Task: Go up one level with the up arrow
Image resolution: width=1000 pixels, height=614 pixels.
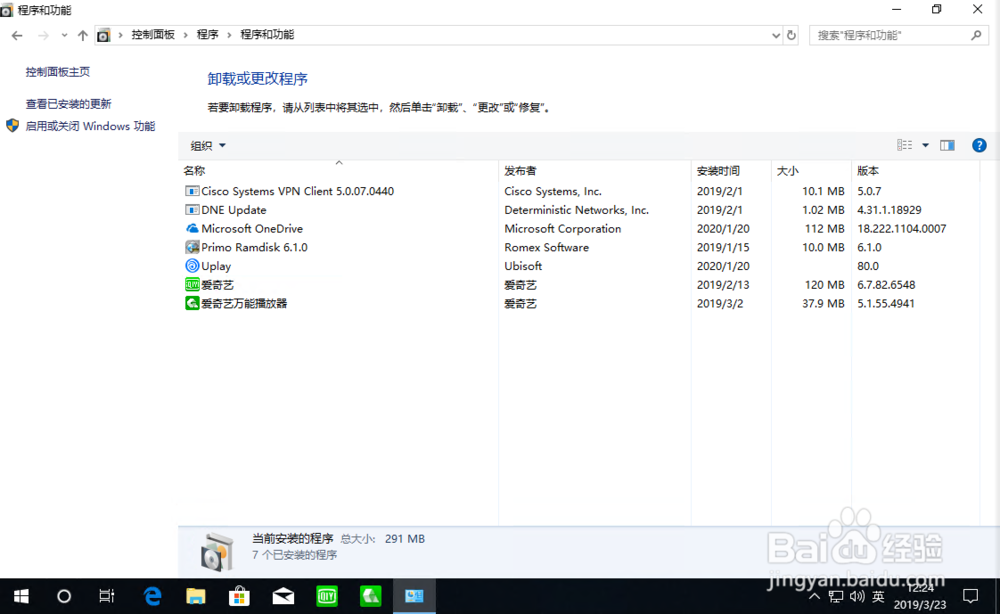Action: (82, 35)
